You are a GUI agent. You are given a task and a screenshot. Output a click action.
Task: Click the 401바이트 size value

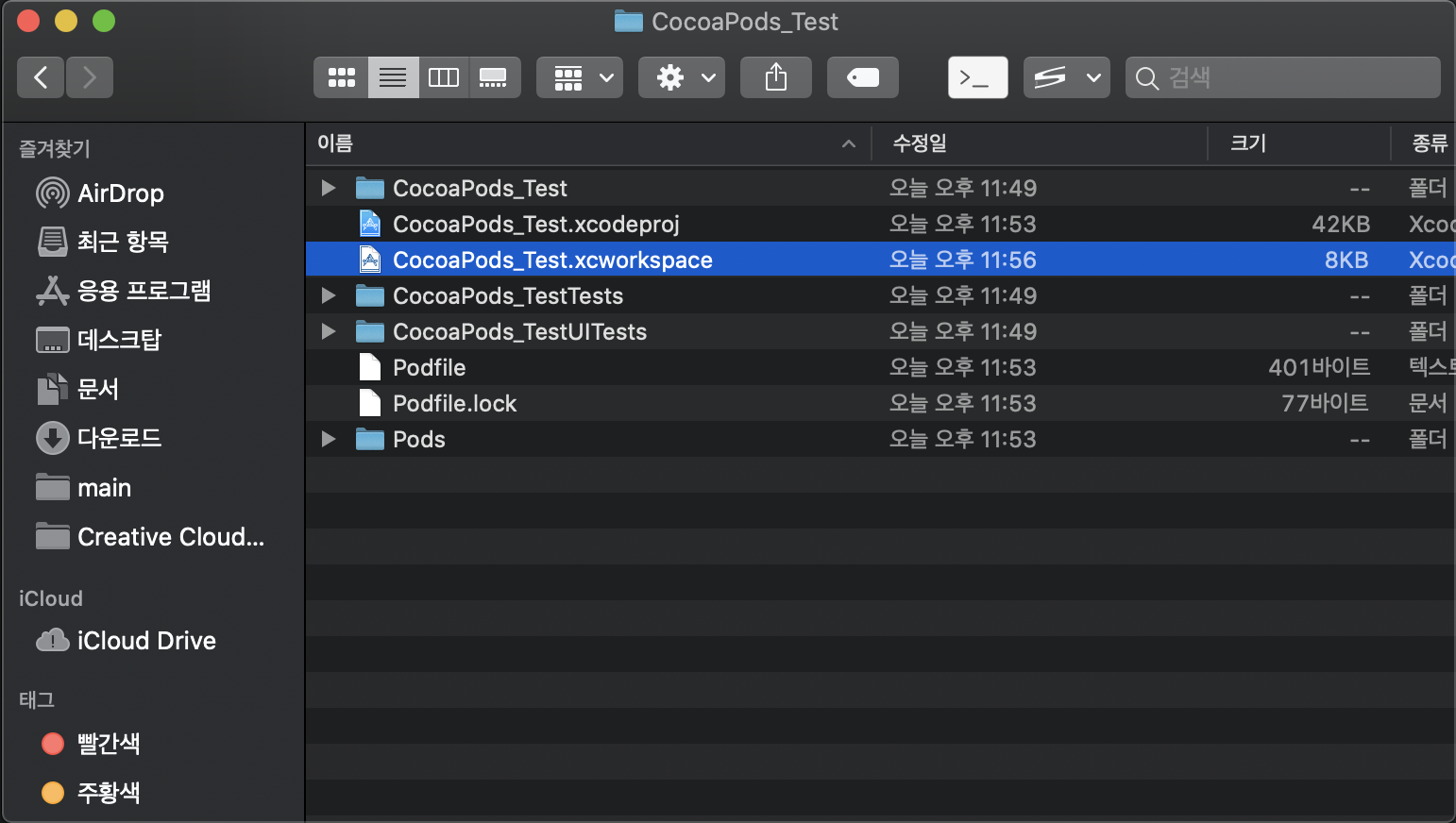click(1319, 367)
